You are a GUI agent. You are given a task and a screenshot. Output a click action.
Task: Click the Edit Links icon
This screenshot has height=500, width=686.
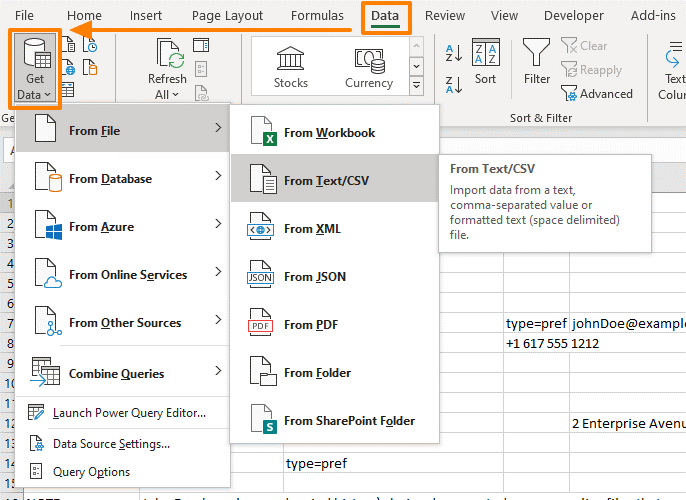coord(201,92)
